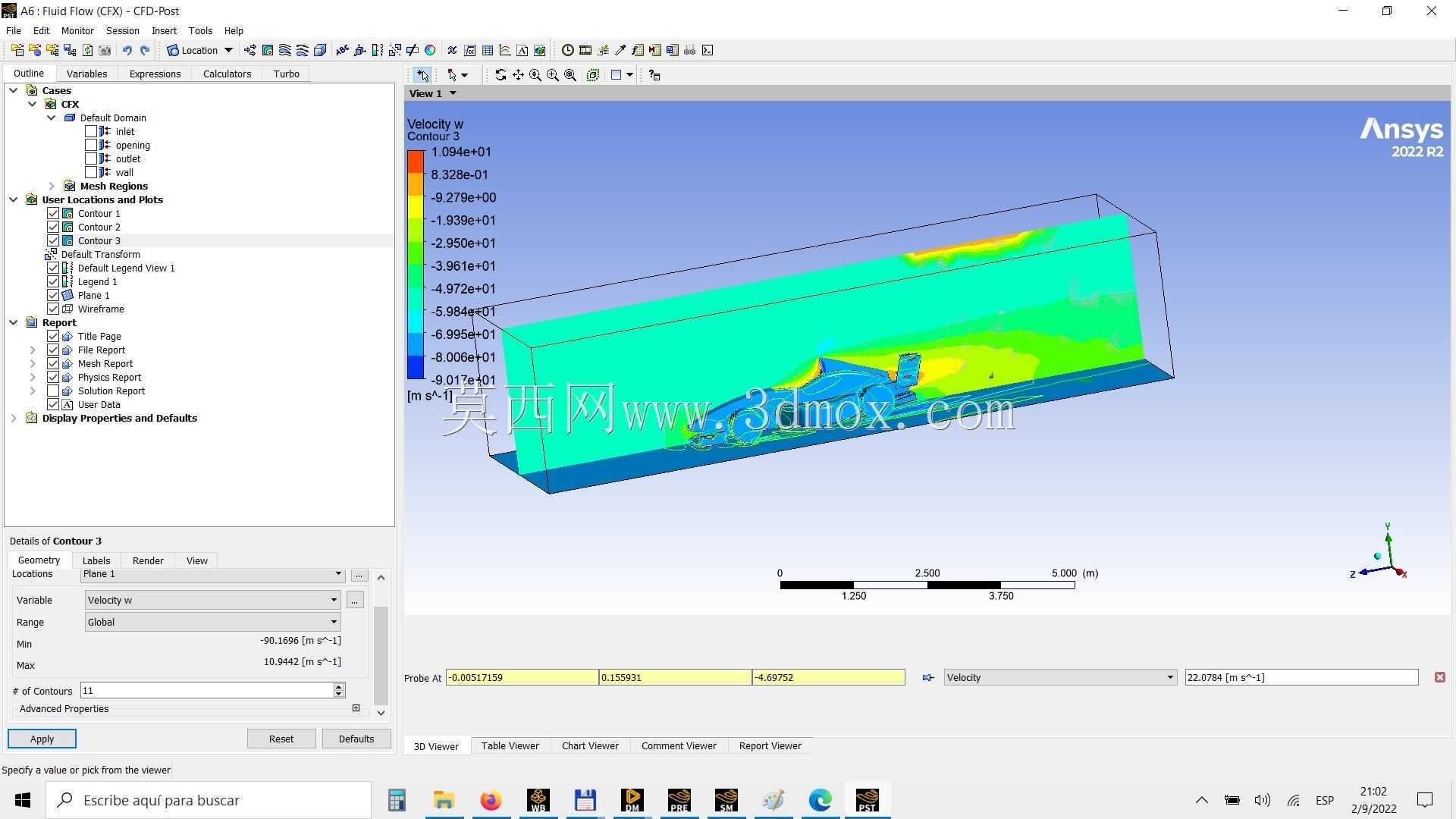Switch to the Expressions tab

coord(155,74)
